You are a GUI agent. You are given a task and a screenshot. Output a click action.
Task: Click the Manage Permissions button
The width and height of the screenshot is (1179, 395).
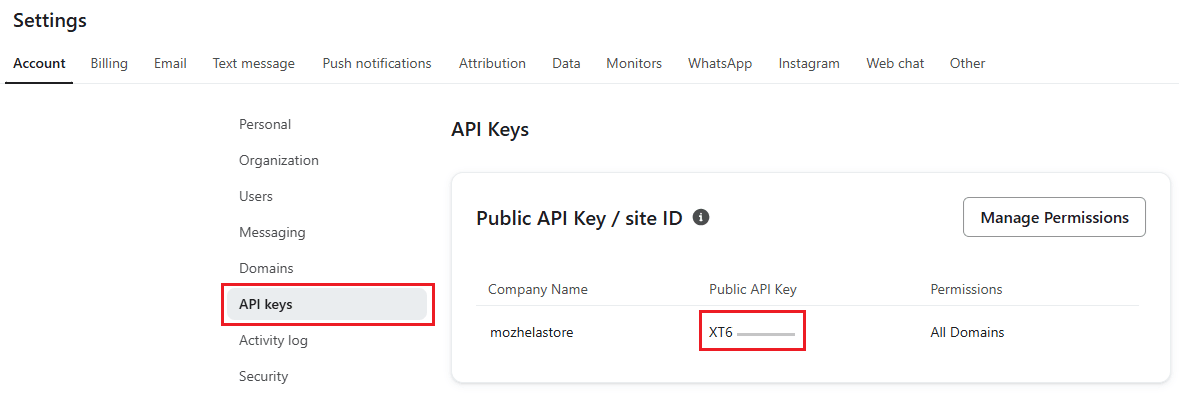tap(1054, 217)
